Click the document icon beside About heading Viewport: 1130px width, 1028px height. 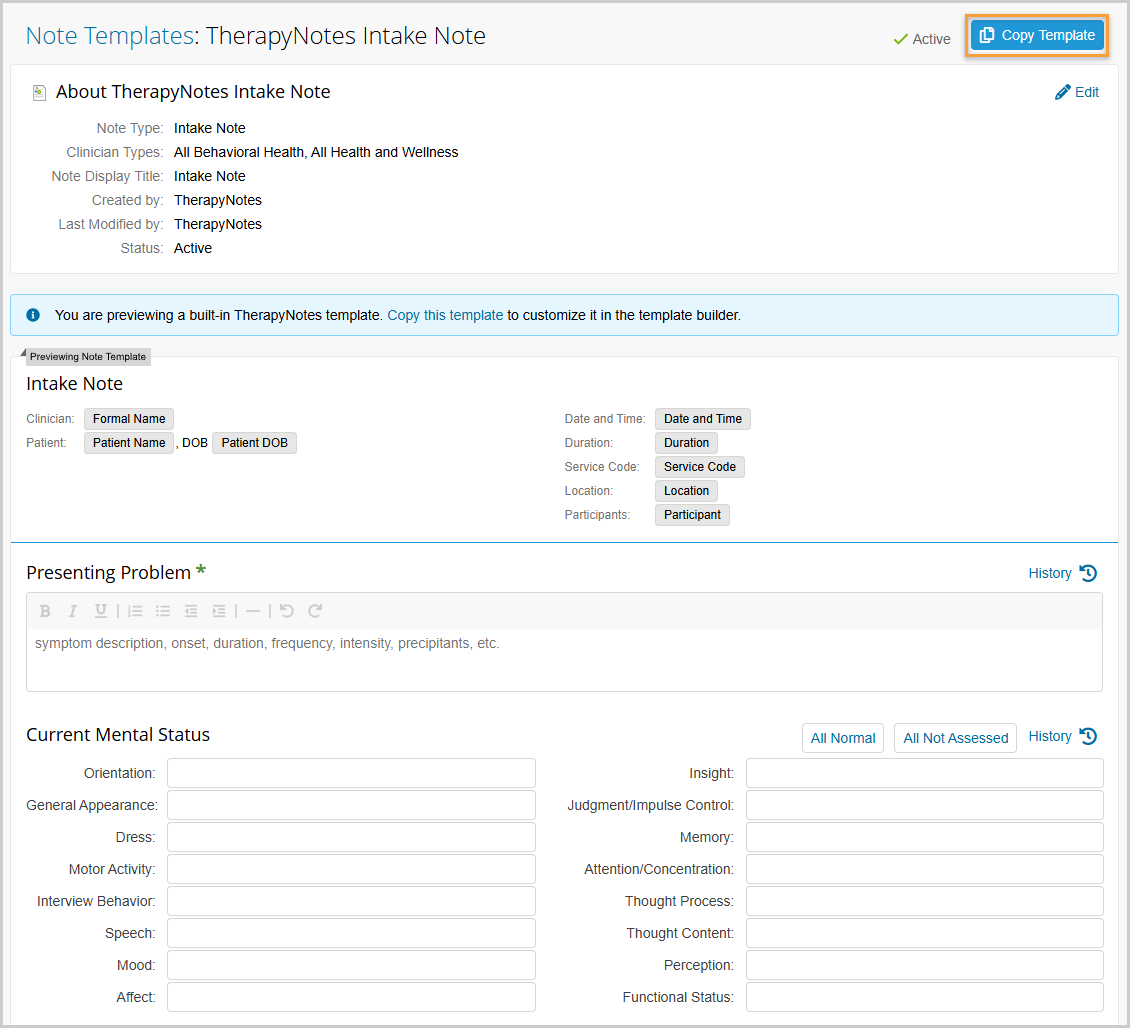click(x=39, y=93)
